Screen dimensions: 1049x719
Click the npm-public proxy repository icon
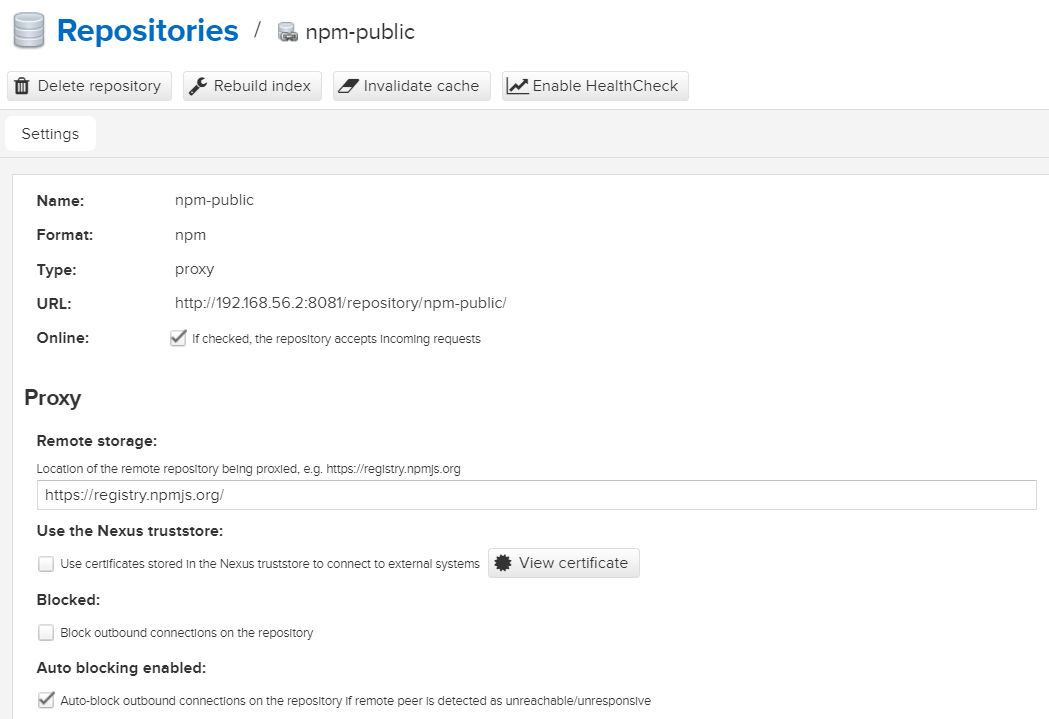288,32
